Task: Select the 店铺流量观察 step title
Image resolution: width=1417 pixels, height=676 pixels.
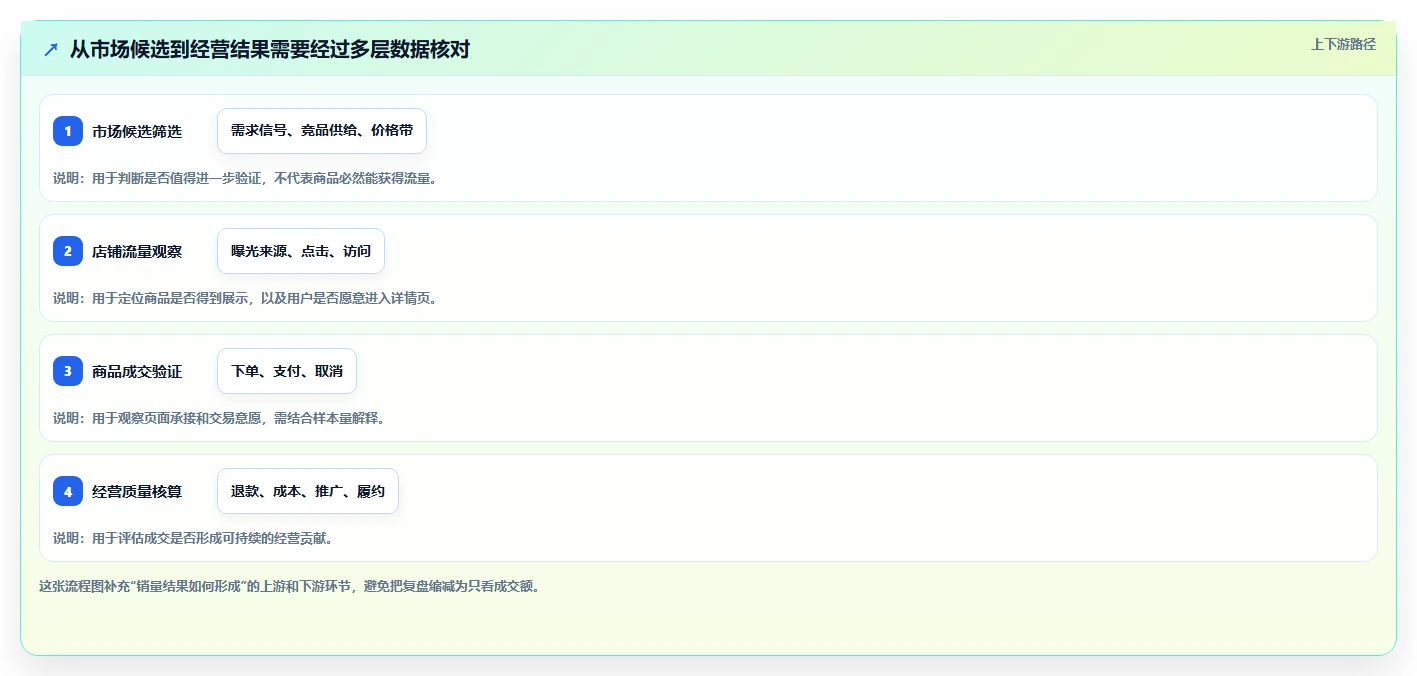Action: 137,251
